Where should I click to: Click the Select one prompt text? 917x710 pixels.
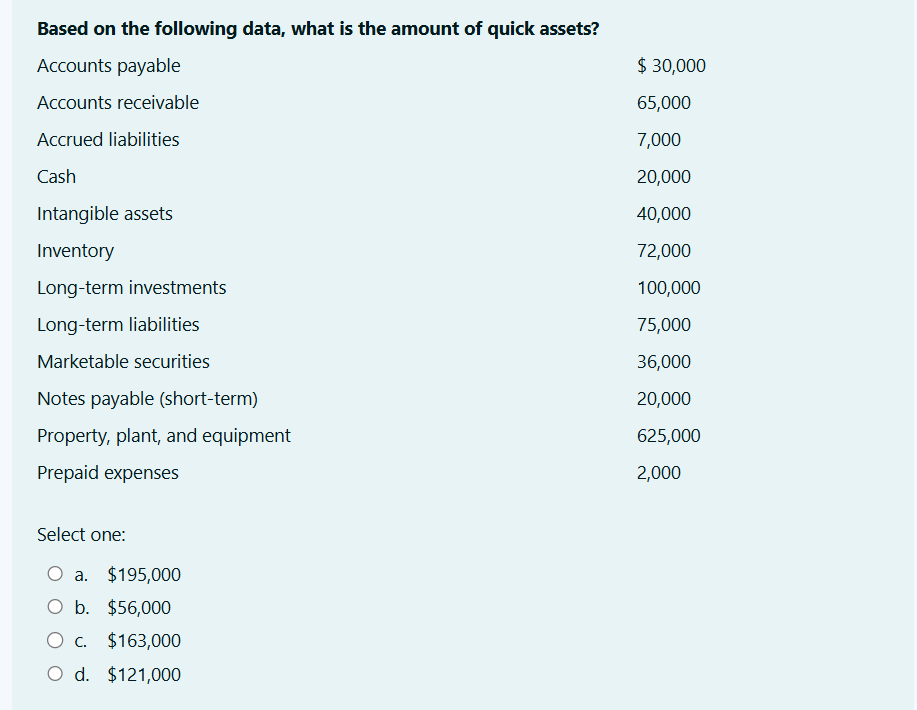81,534
